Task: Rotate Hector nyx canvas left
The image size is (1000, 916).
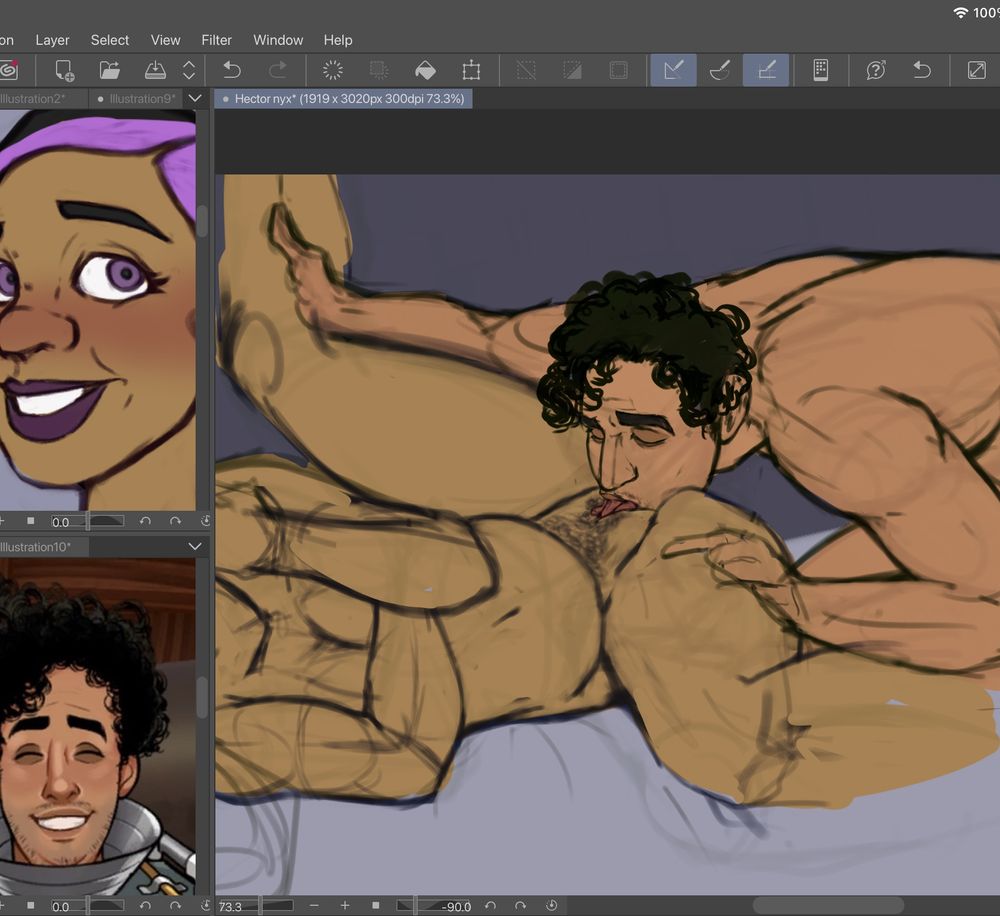Action: click(490, 906)
